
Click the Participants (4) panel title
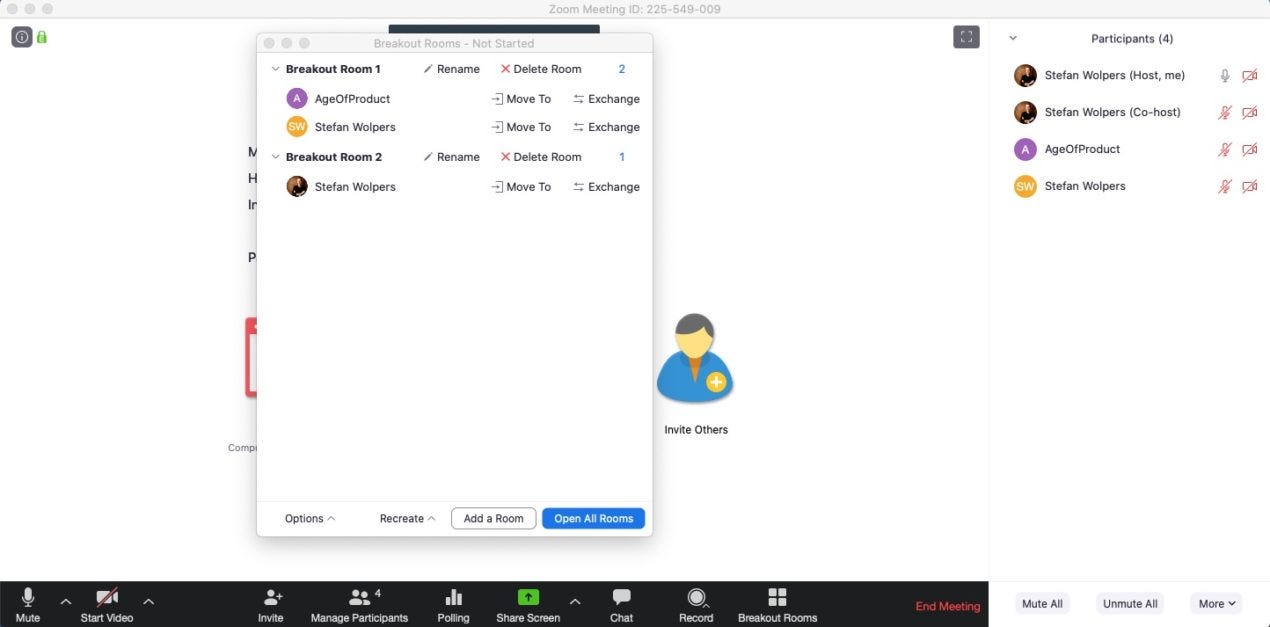tap(1132, 38)
